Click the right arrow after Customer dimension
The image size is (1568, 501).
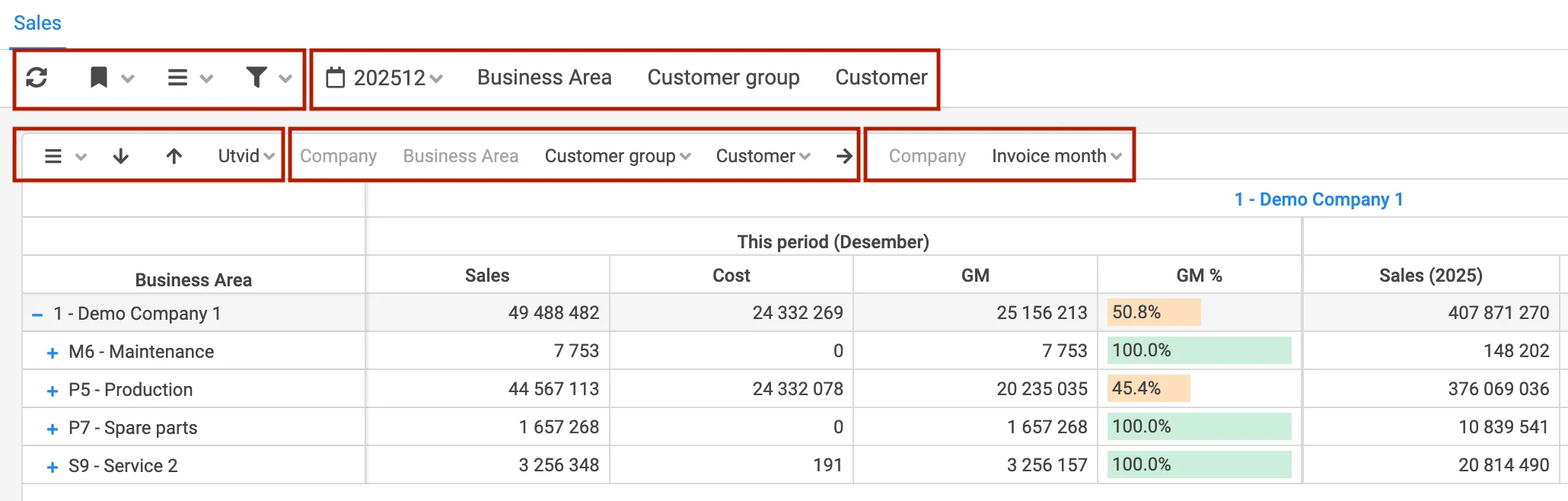coord(843,156)
